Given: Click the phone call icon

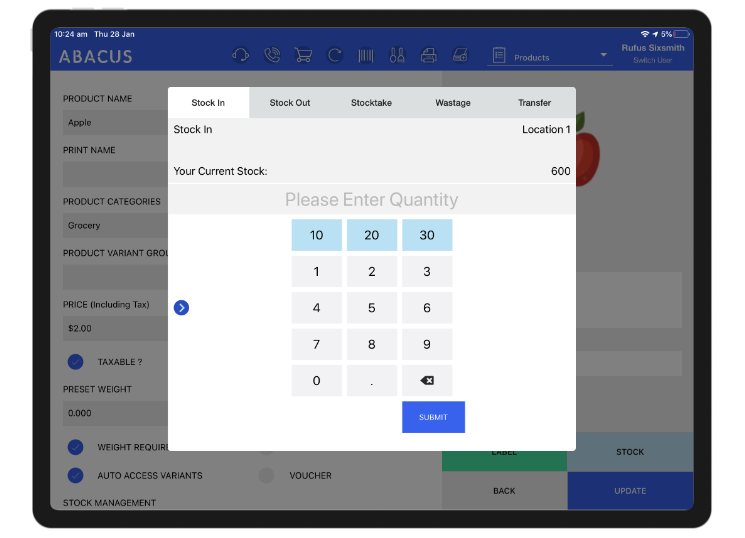Looking at the screenshot, I should pos(271,56).
